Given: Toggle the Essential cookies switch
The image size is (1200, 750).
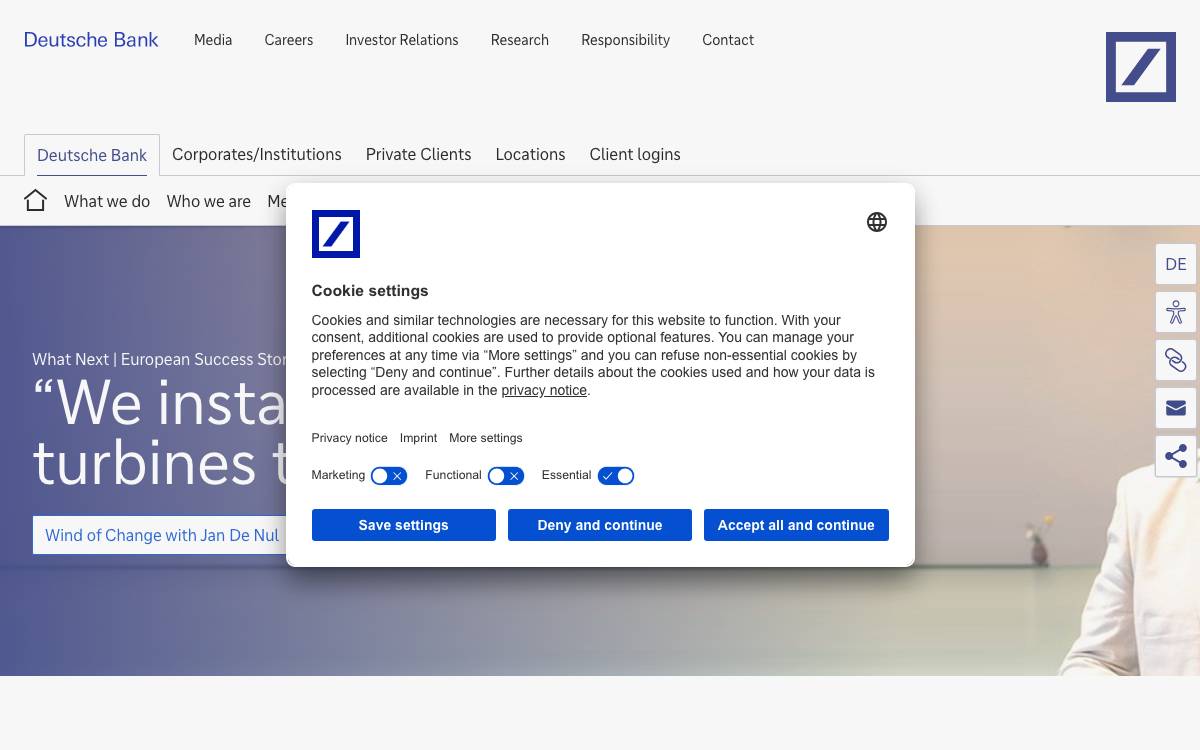Looking at the screenshot, I should tap(616, 476).
